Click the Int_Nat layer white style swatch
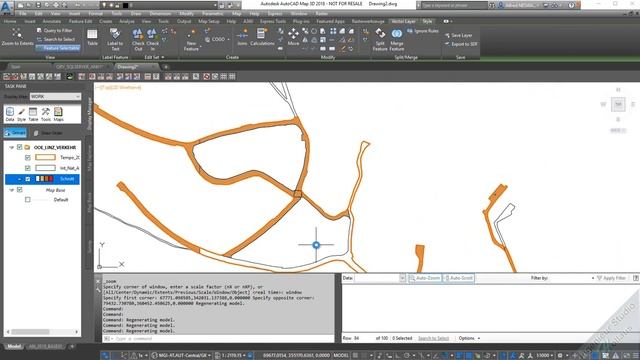Image resolution: width=640 pixels, height=360 pixels. [45, 168]
